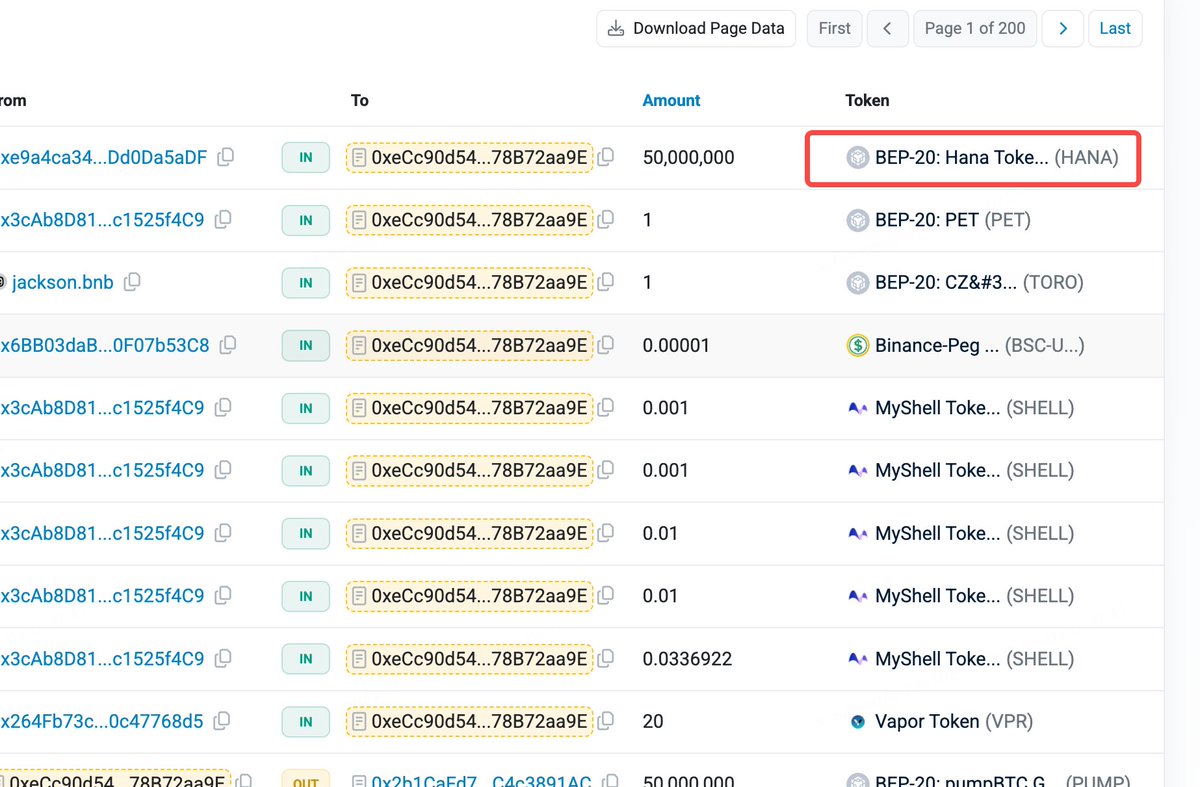1200x787 pixels.
Task: Click the Binance-Peg token dollar icon
Action: [x=857, y=345]
